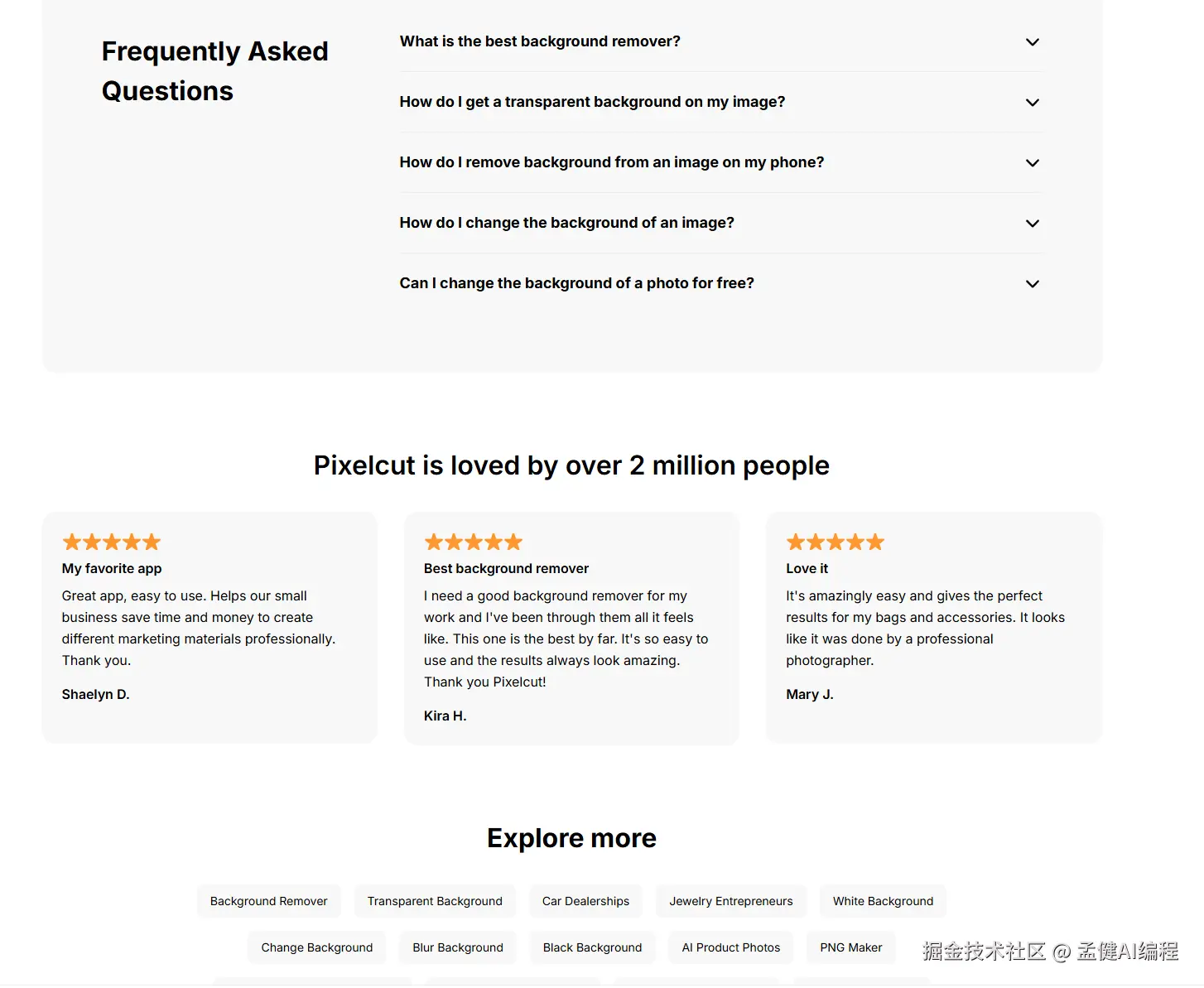Click the Kira H. review card

571,629
